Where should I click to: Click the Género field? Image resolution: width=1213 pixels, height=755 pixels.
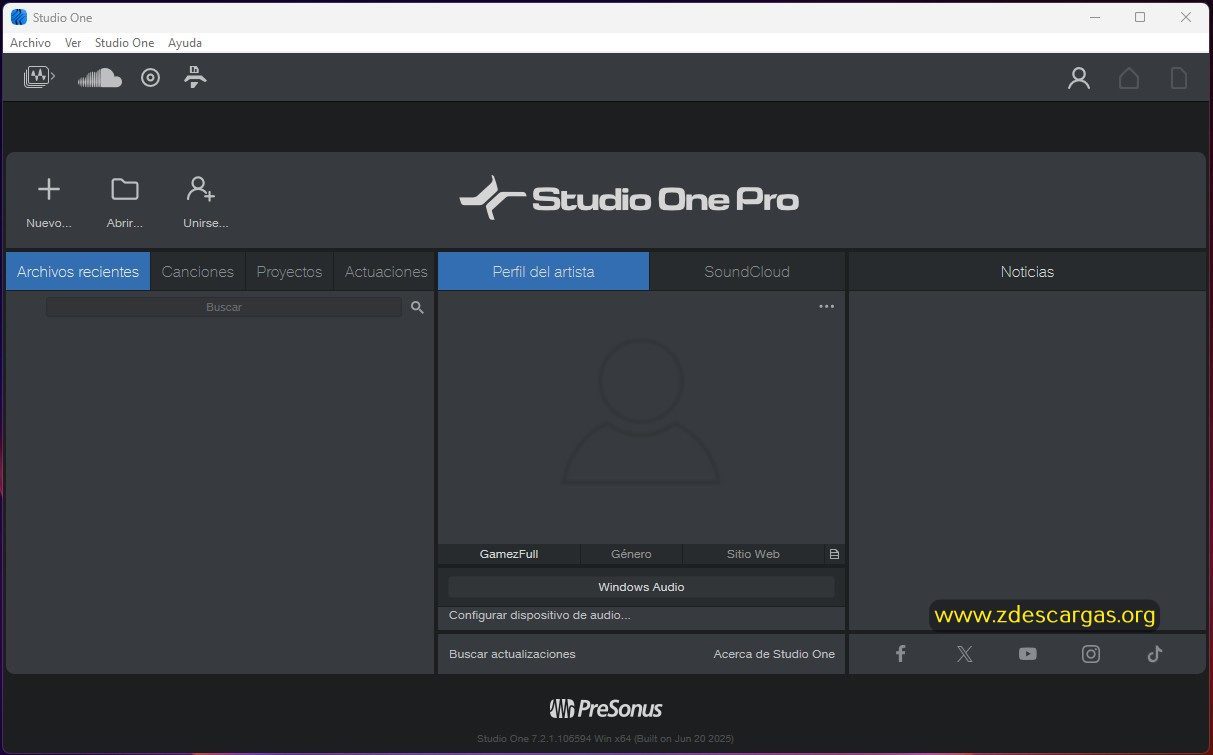[x=631, y=554]
